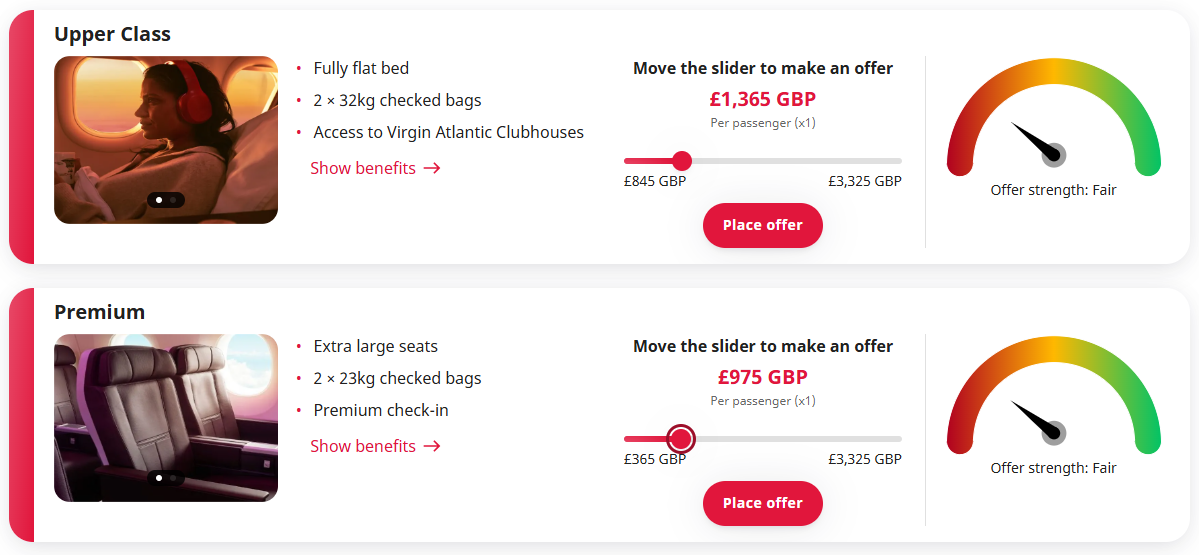The image size is (1199, 555).
Task: Click the Premium offer slider handle
Action: (681, 439)
